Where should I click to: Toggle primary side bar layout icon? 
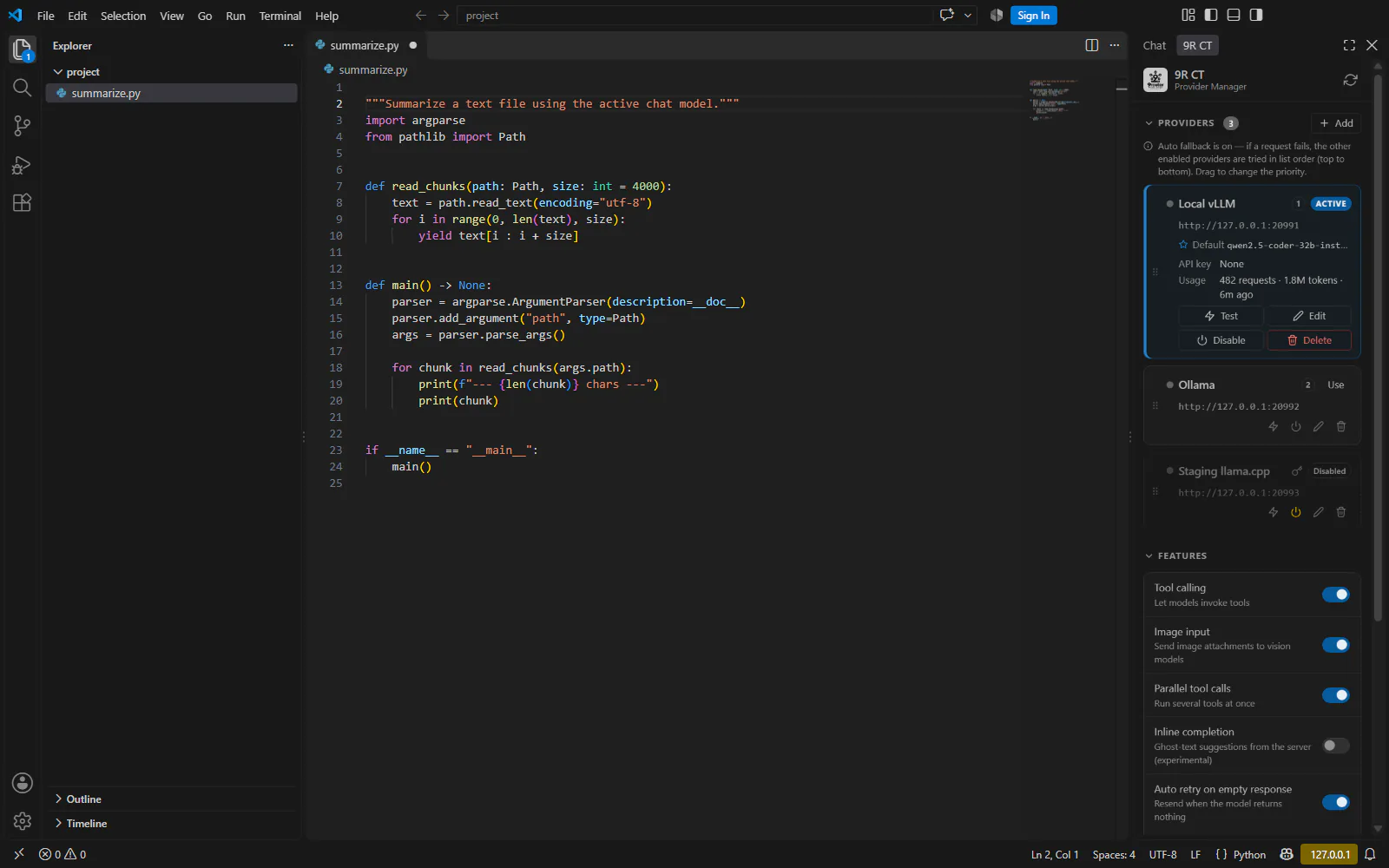pyautogui.click(x=1211, y=15)
